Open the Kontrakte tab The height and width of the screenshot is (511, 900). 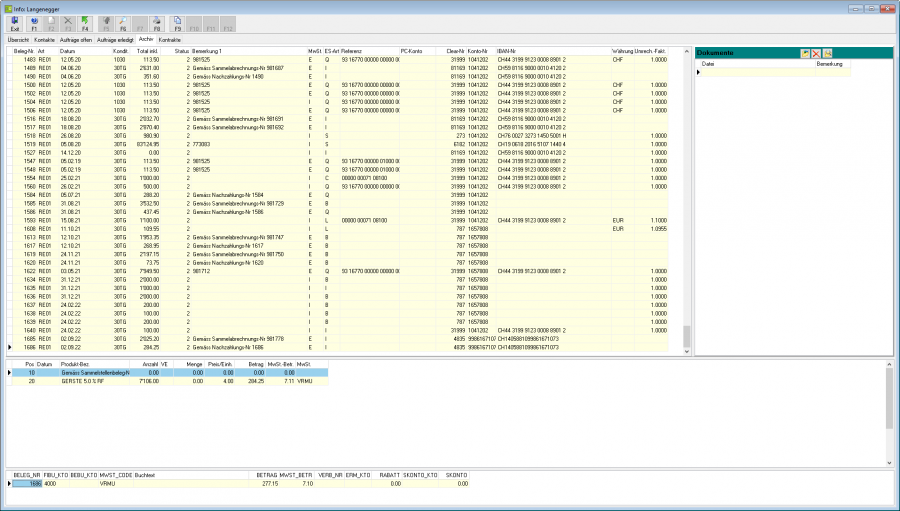point(169,40)
